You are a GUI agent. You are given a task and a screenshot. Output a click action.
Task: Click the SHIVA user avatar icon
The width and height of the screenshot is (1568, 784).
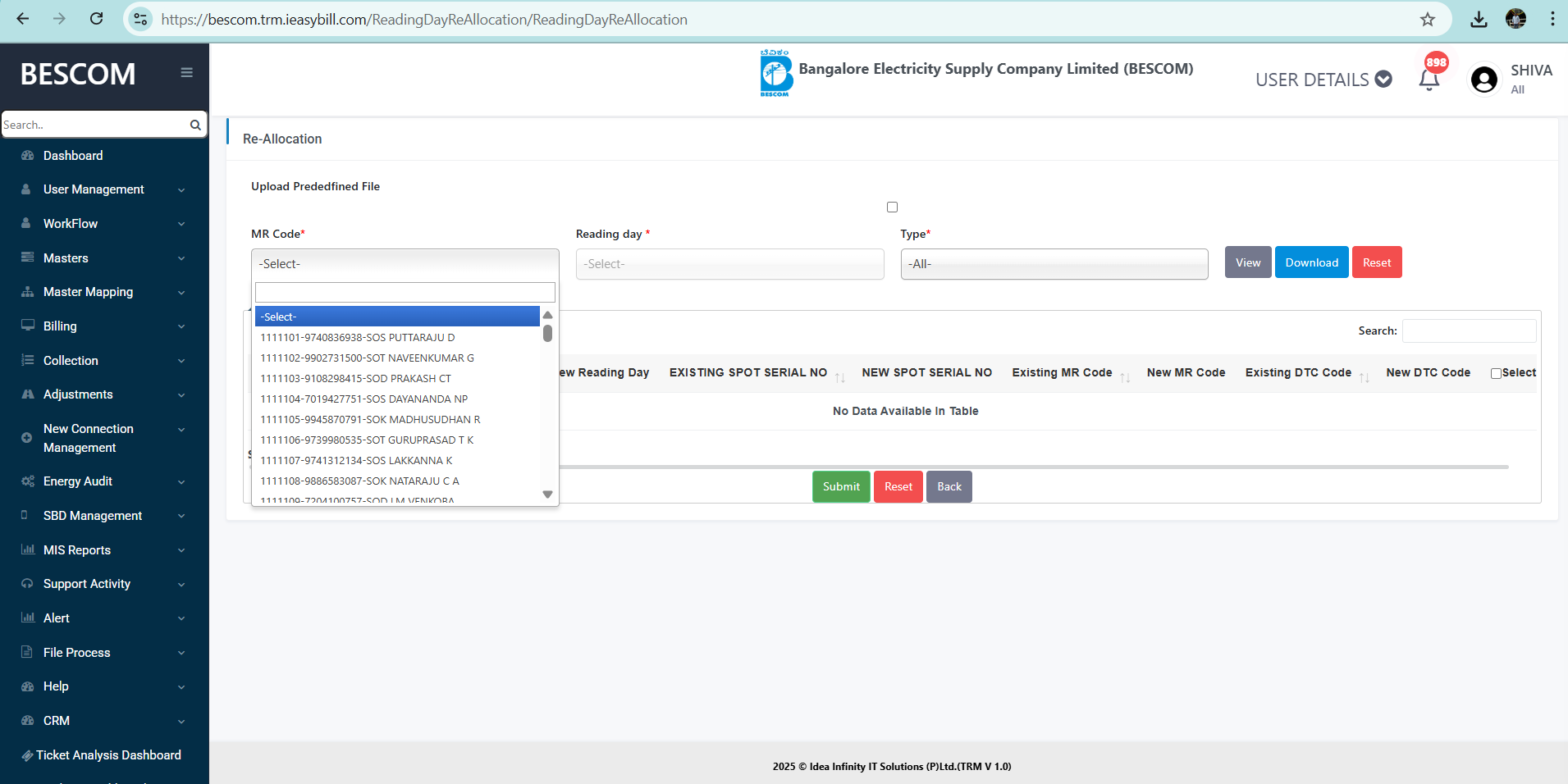(x=1484, y=80)
